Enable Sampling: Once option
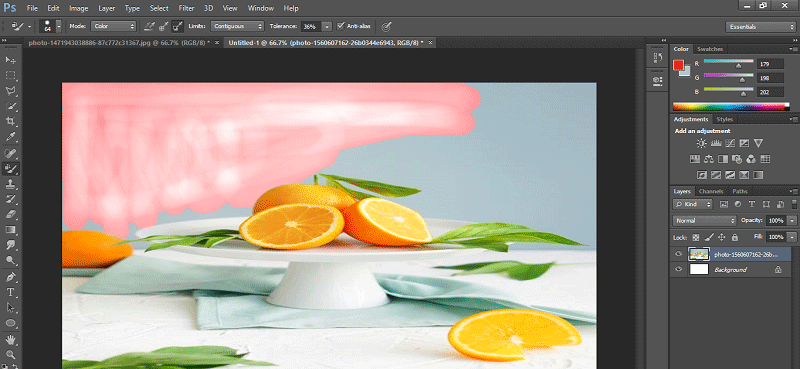 point(164,26)
